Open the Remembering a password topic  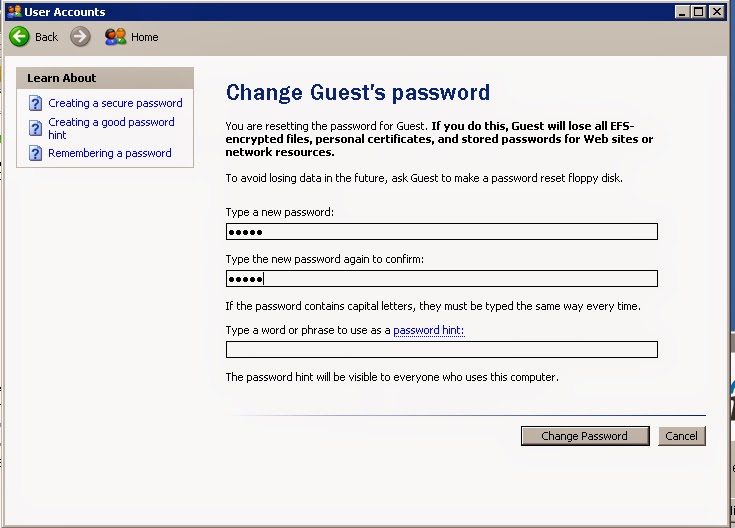(110, 153)
